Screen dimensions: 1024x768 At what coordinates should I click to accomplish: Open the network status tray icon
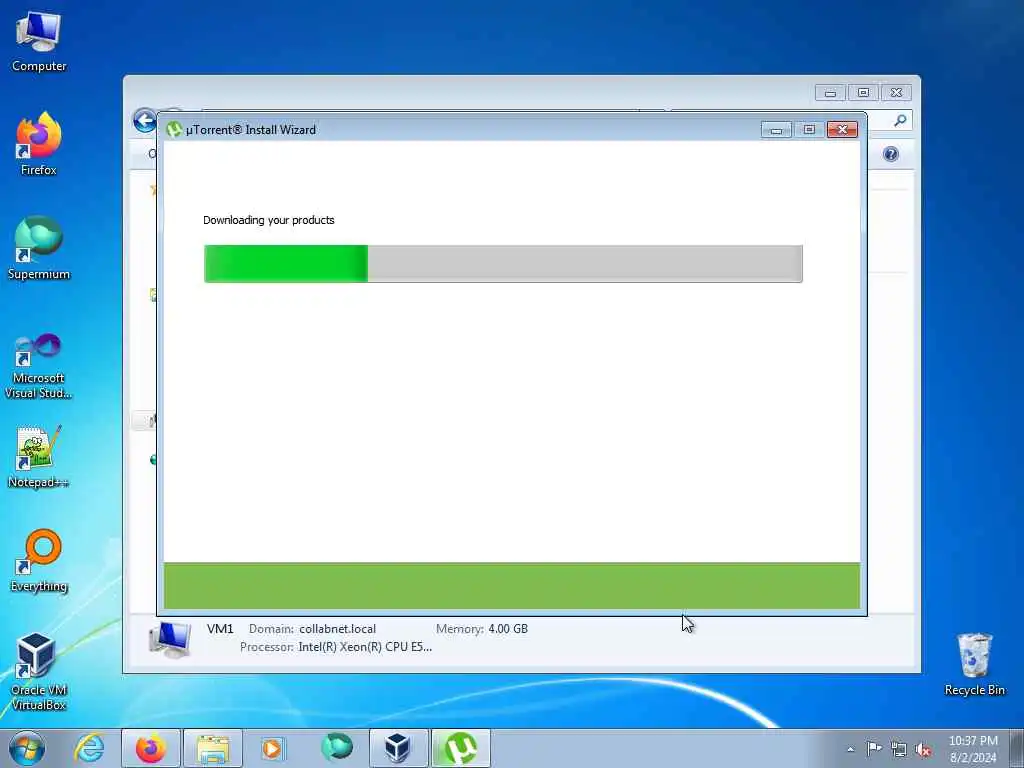tap(899, 749)
